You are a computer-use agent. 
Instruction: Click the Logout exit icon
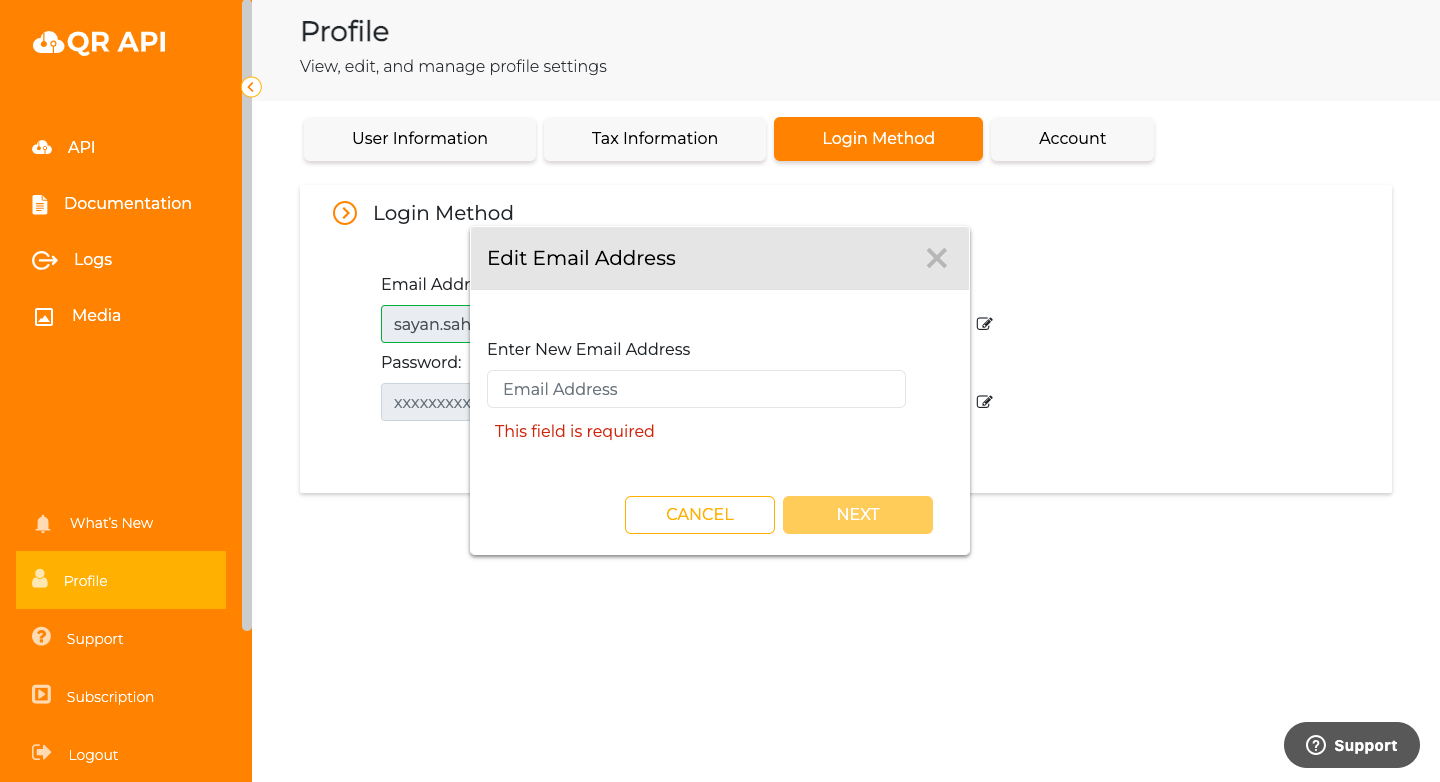pyautogui.click(x=41, y=752)
